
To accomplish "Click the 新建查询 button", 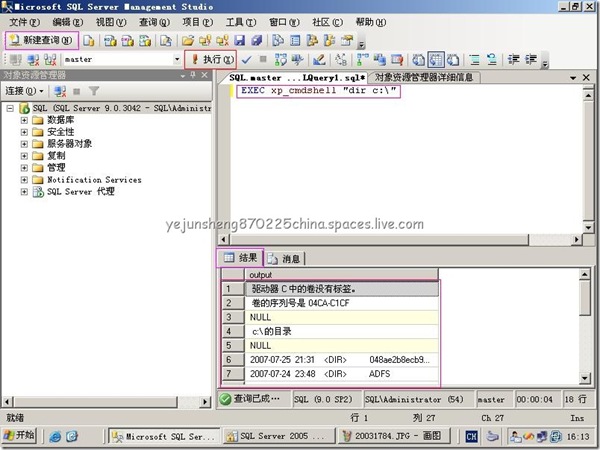I will tap(42, 40).
